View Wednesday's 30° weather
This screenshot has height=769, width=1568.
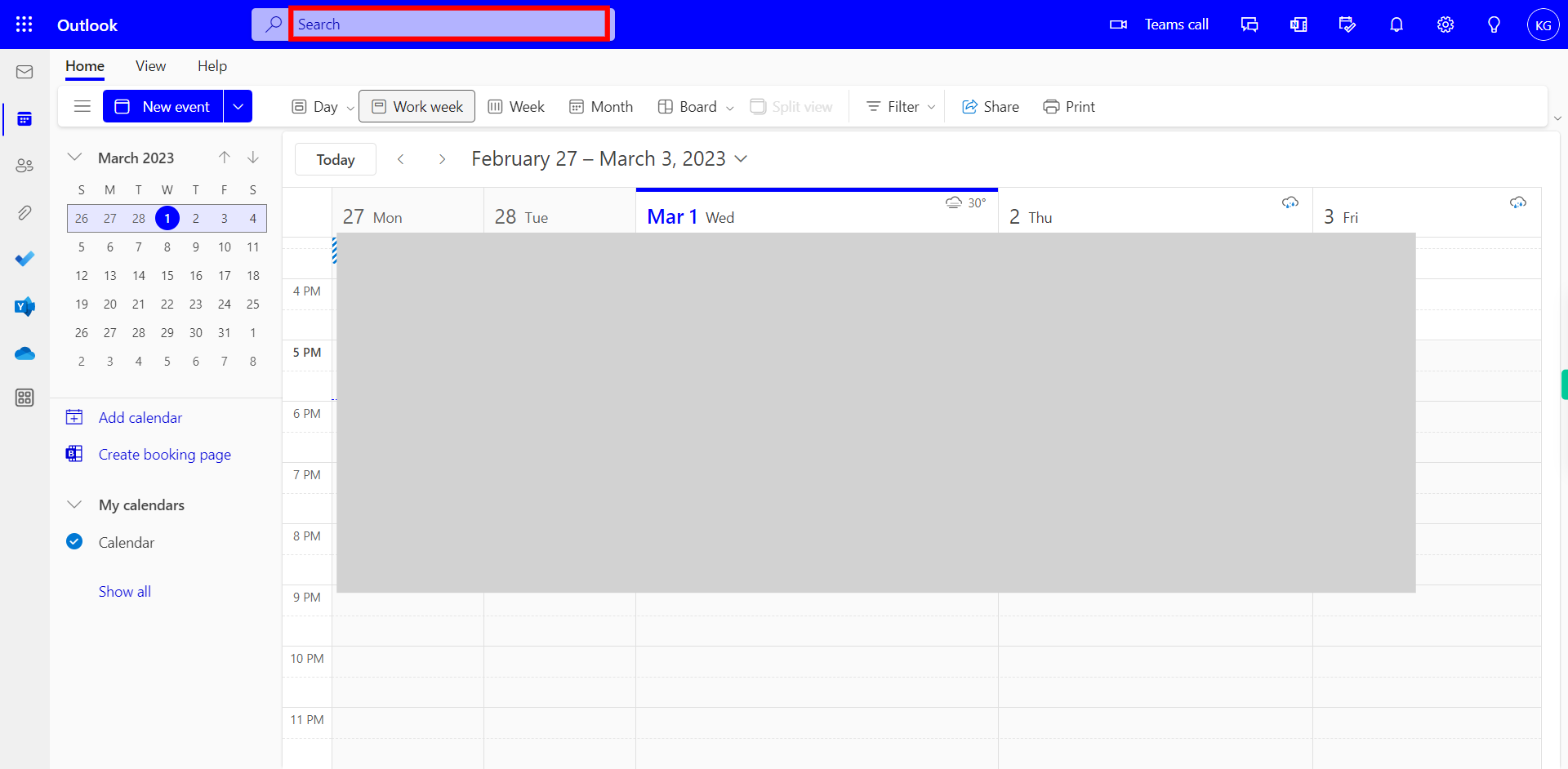pos(965,202)
